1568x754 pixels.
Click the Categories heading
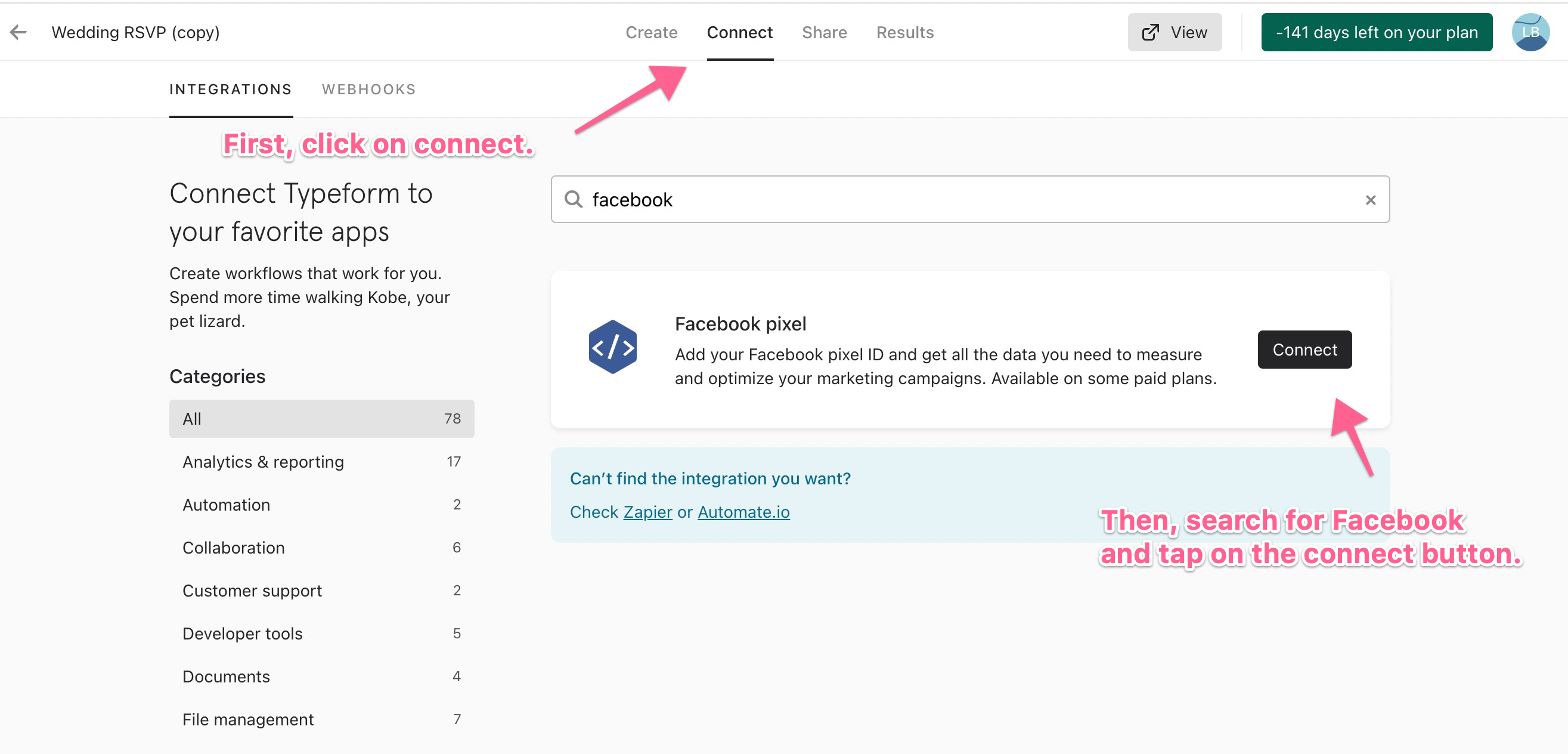click(x=217, y=376)
